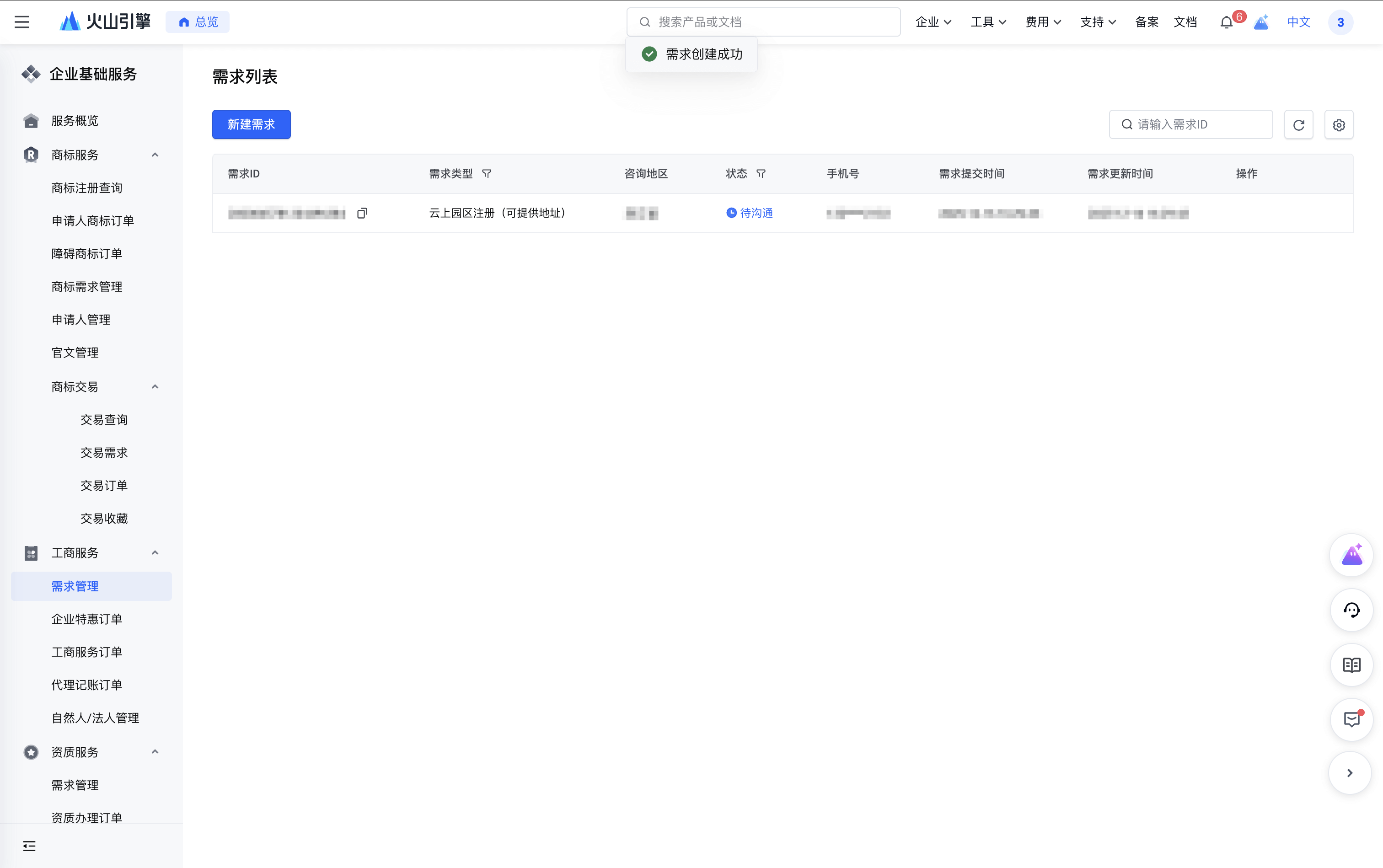Viewport: 1383px width, 868px height.
Task: Open table settings gear icon
Action: coord(1339,124)
